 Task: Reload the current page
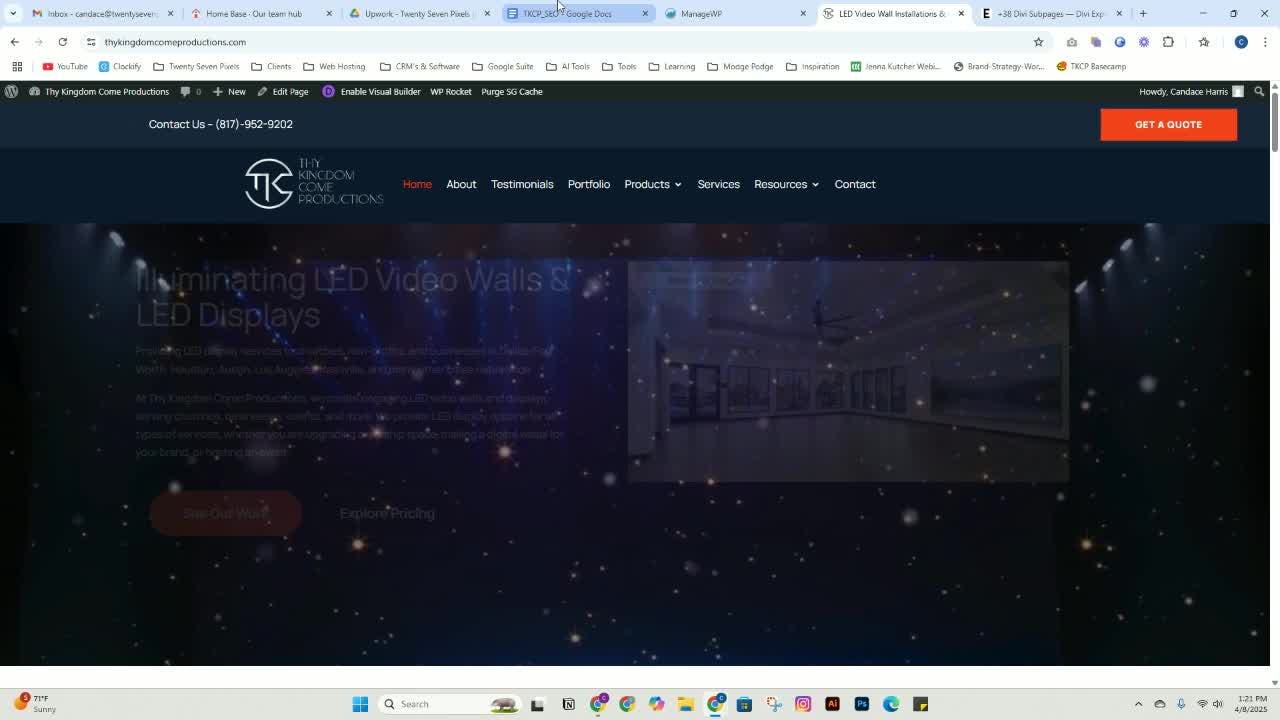coord(62,42)
